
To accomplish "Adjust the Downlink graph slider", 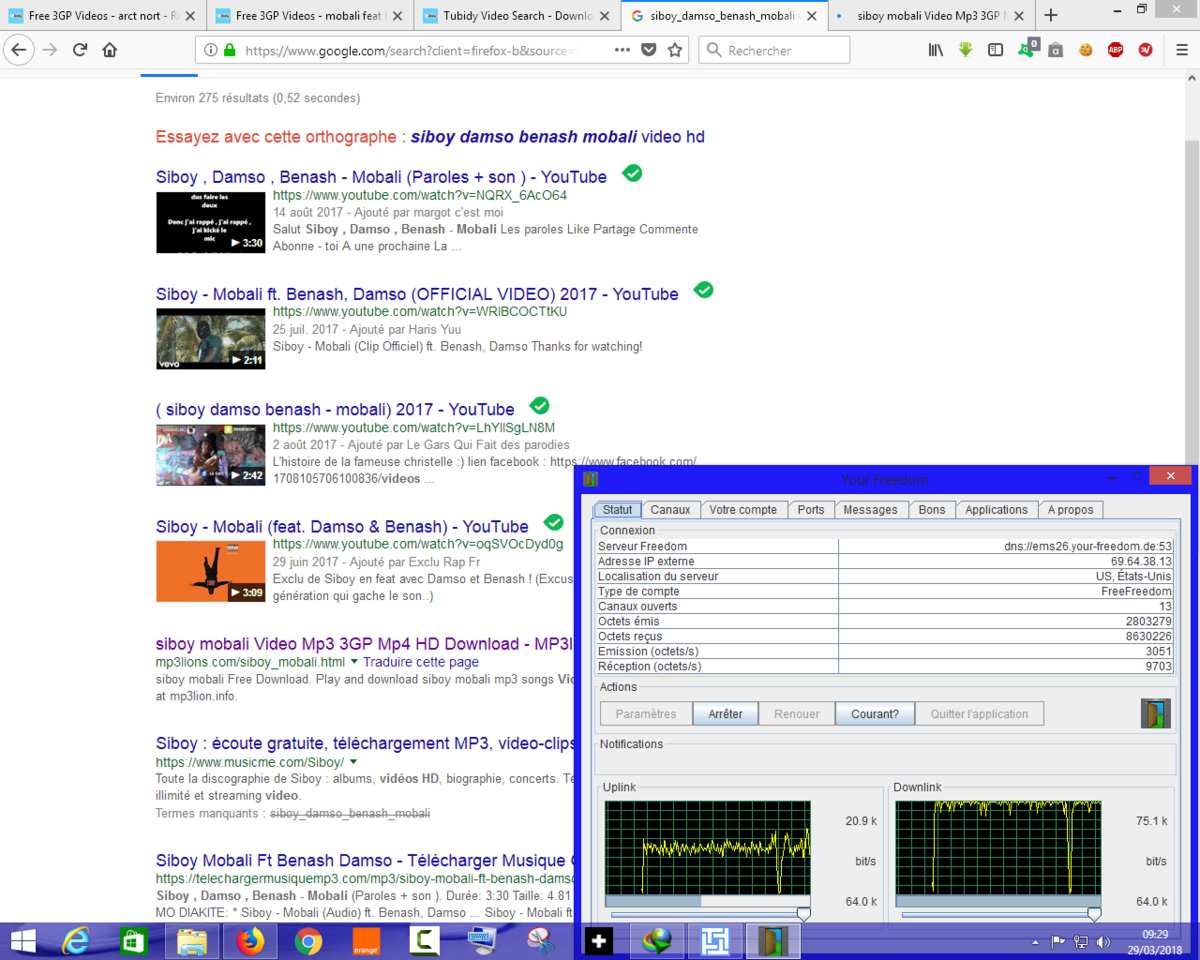I will pyautogui.click(x=1094, y=914).
